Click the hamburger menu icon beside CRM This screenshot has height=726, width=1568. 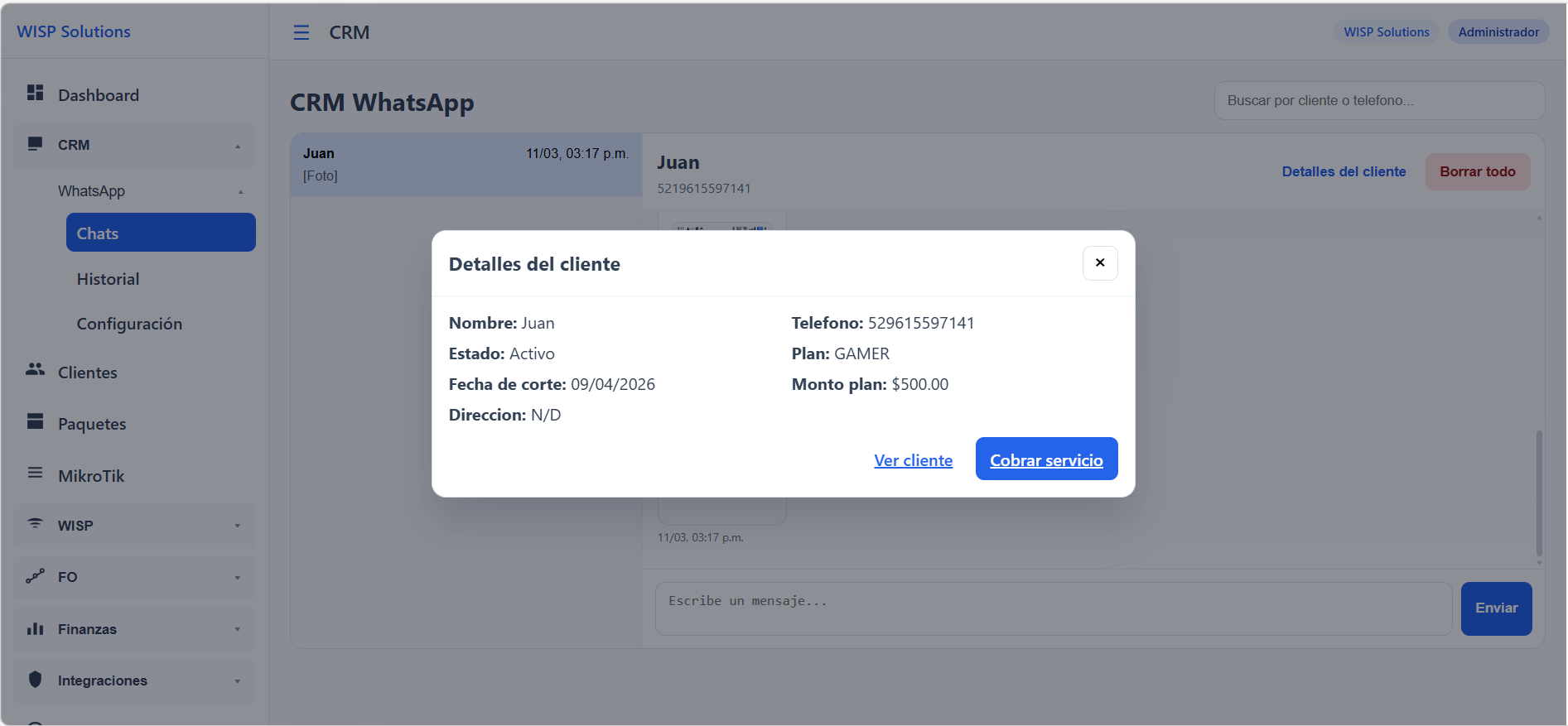coord(302,32)
